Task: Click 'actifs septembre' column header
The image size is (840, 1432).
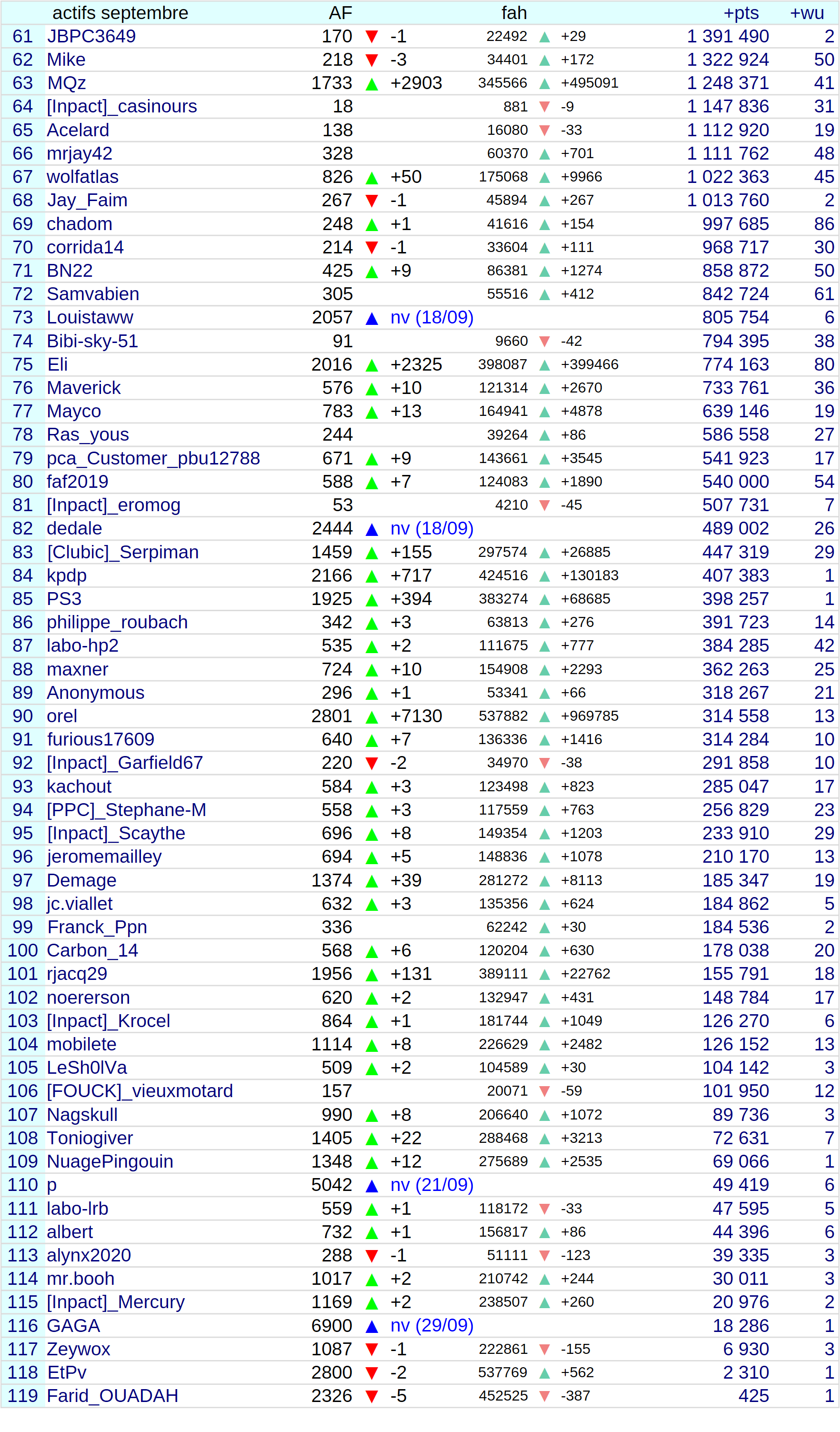Action: click(x=120, y=12)
